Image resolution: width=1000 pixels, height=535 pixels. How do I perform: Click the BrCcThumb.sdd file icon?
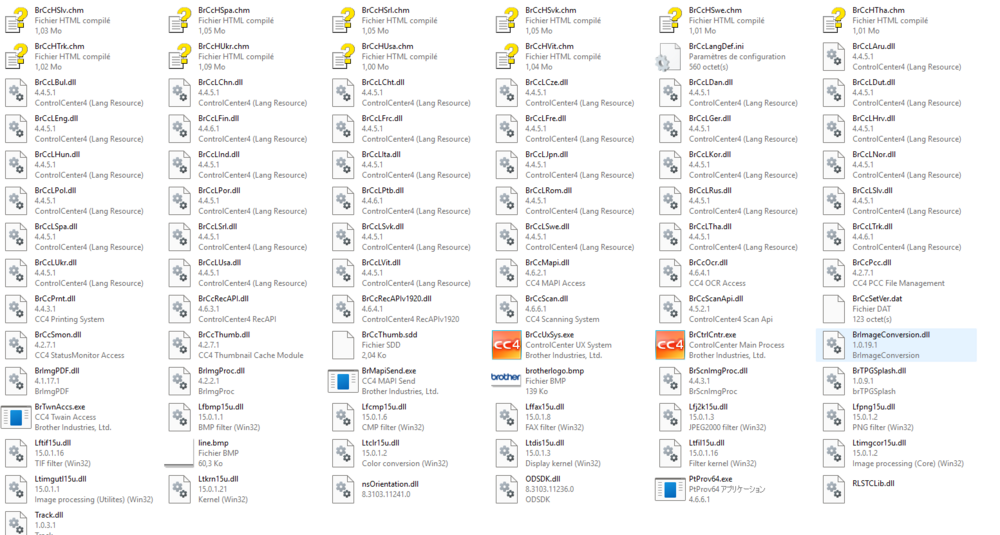pos(343,344)
